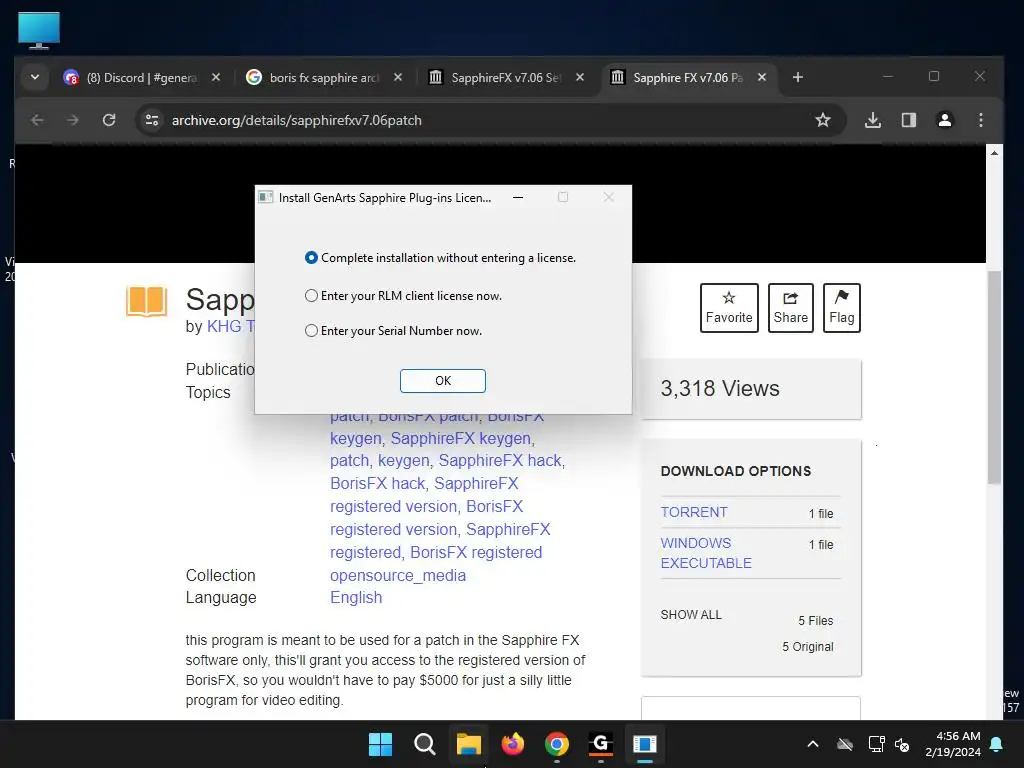Click scrollbar up arrow in Chrome
This screenshot has width=1024, height=768.
coord(994,153)
